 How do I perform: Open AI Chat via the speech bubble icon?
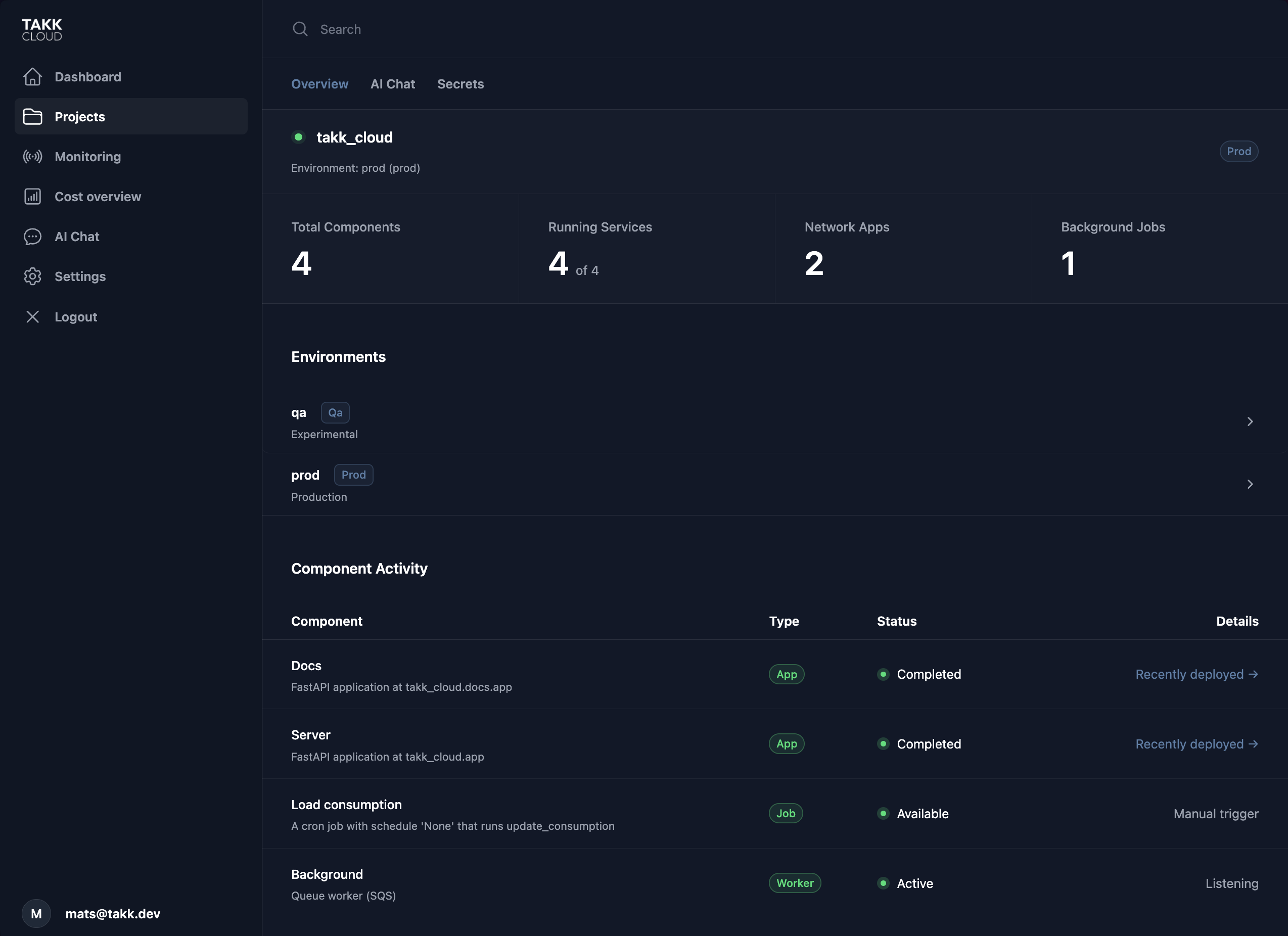tap(32, 236)
